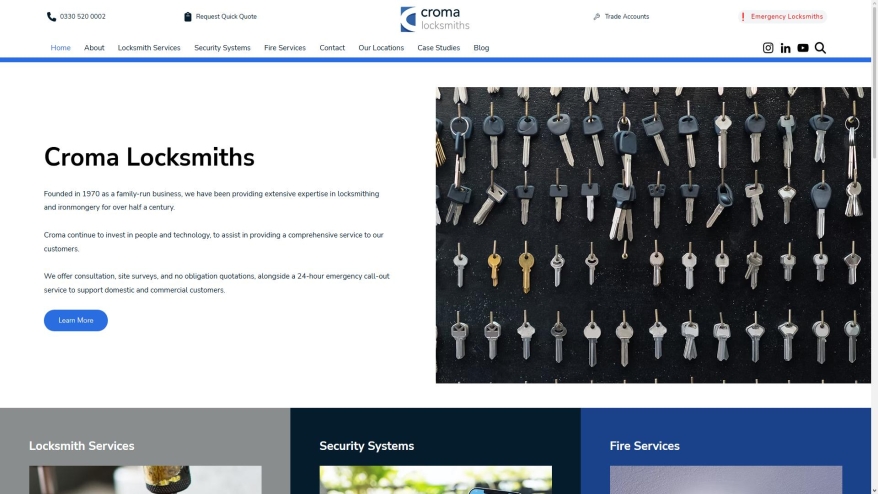Click the Croma Locksmiths logo

pyautogui.click(x=435, y=19)
